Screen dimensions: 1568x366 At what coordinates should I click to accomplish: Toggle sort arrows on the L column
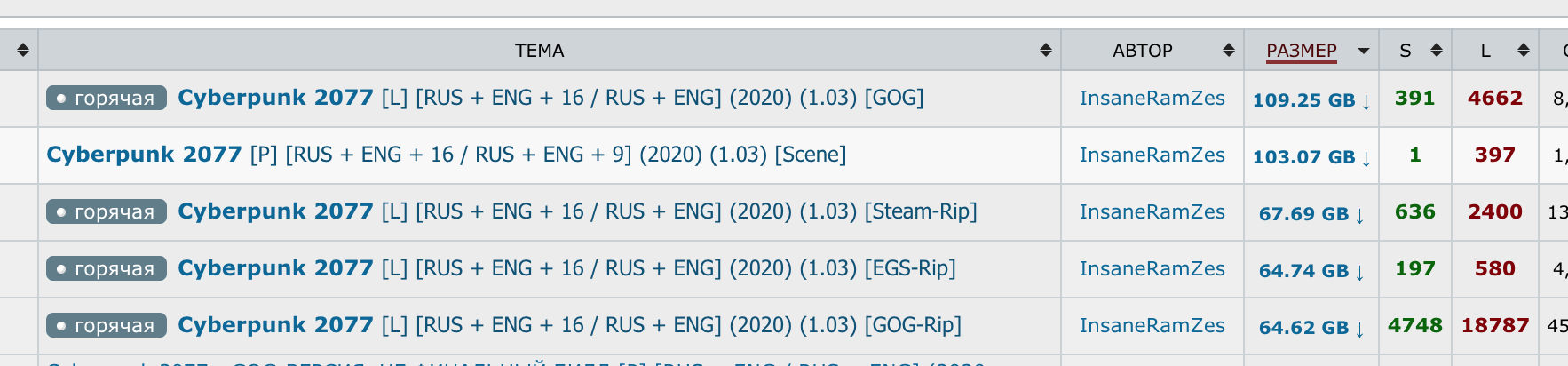1524,51
